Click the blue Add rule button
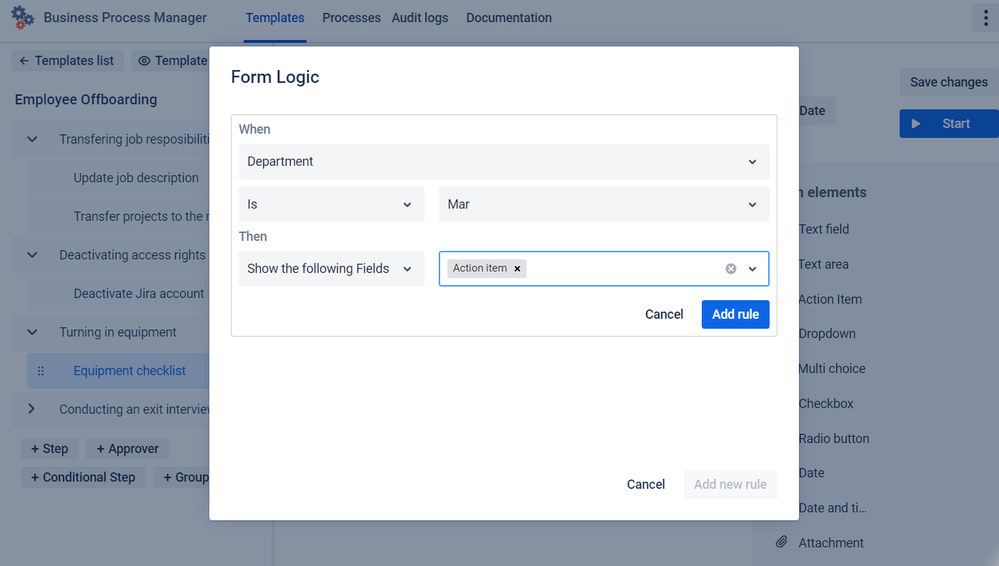This screenshot has width=999, height=566. [x=735, y=314]
